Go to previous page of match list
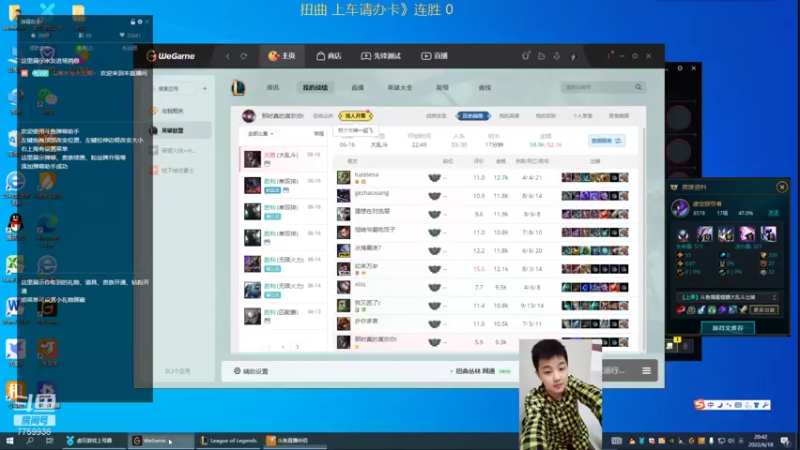The width and height of the screenshot is (800, 450). point(269,347)
